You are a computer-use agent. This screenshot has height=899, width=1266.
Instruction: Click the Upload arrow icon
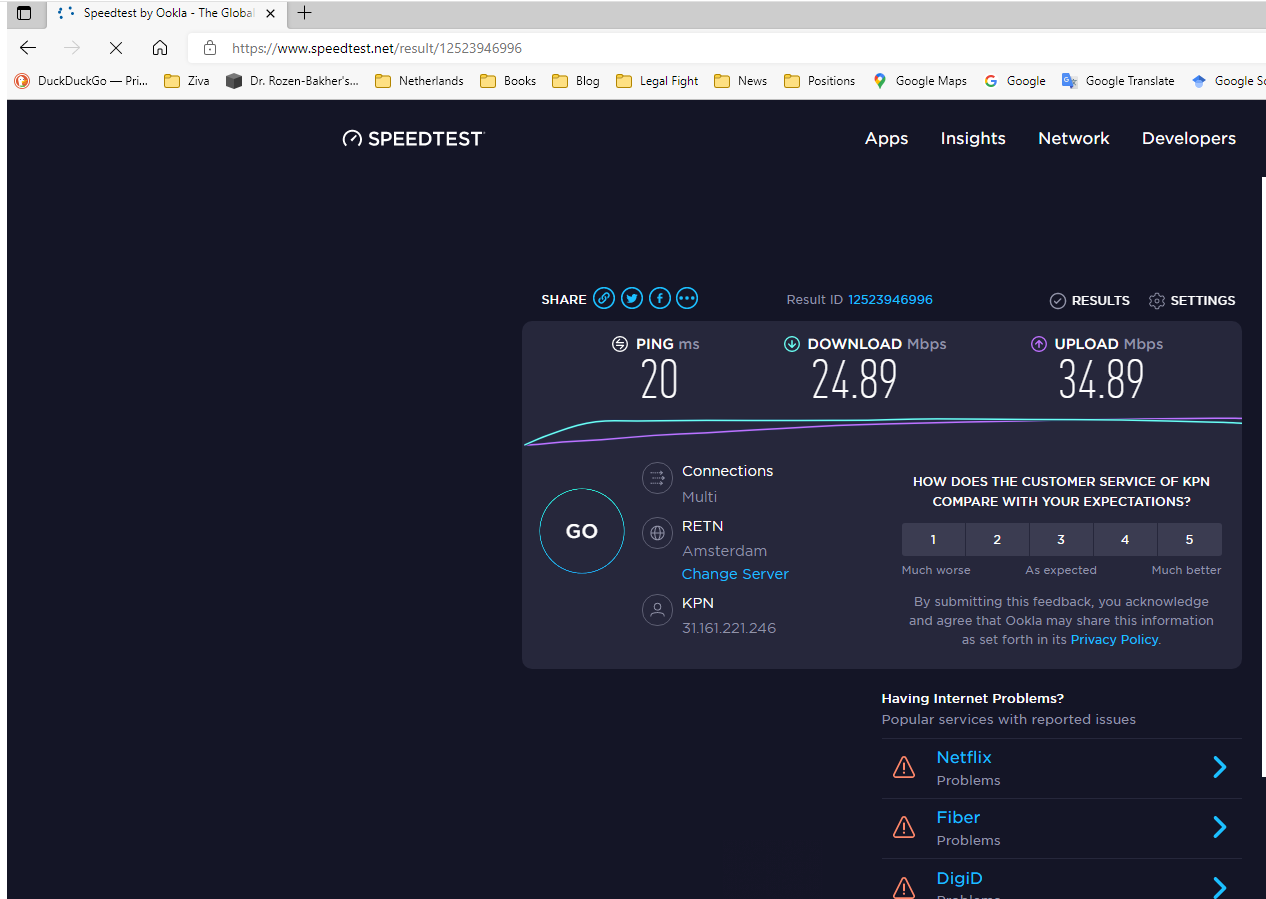[1039, 344]
